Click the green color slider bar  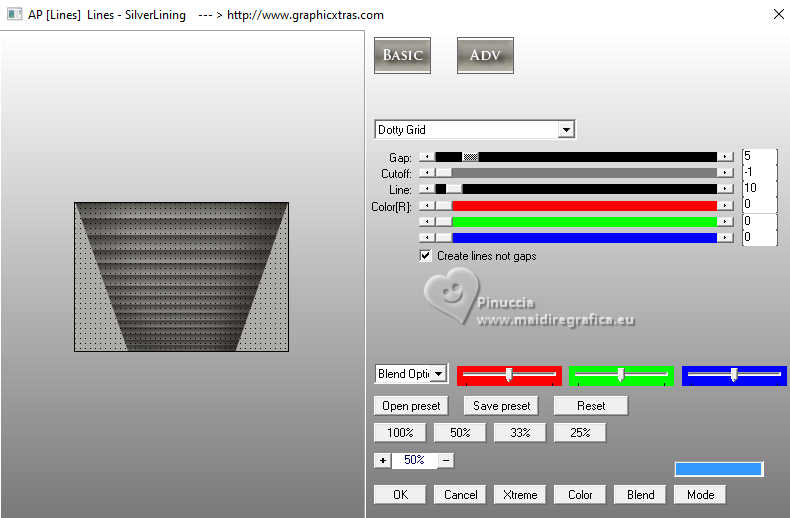tap(576, 222)
